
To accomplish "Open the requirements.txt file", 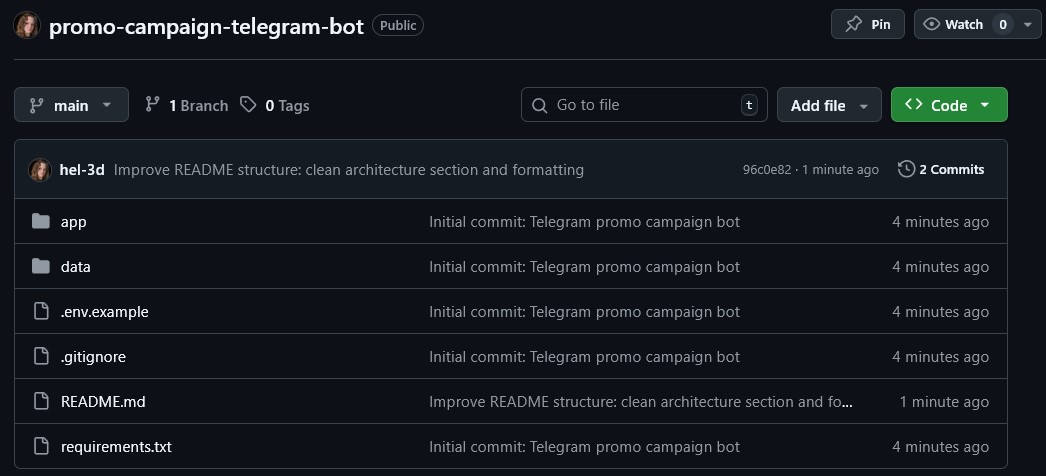I will click(x=116, y=447).
